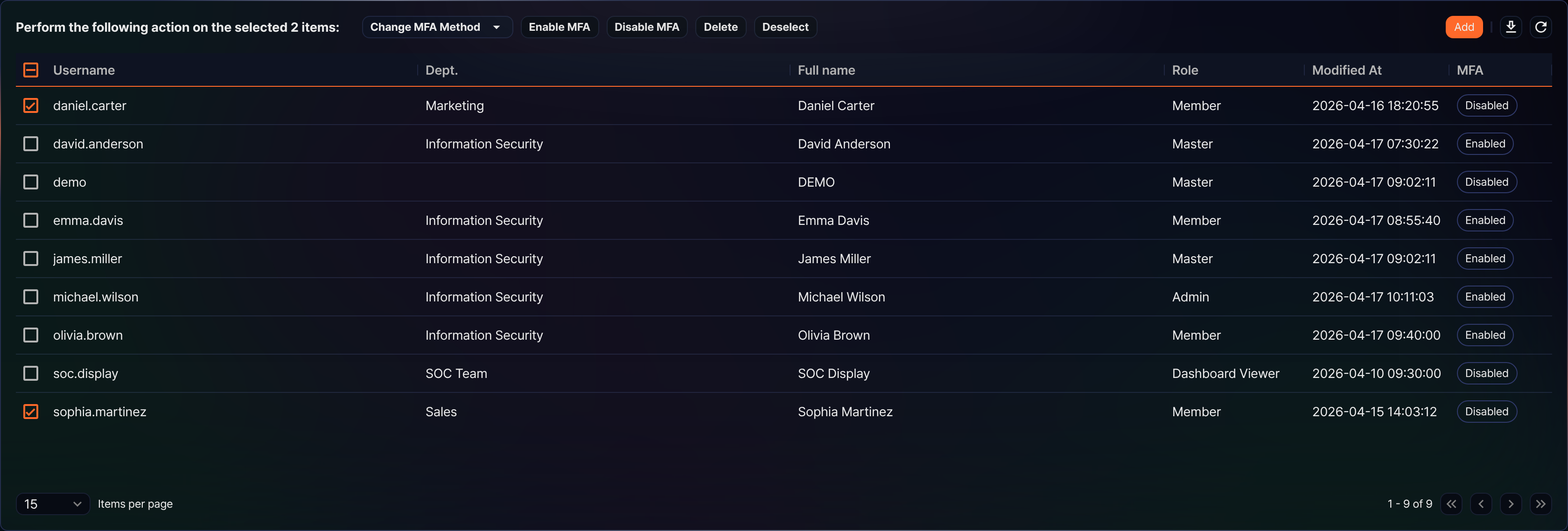Click the Disable MFA button
1568x531 pixels.
tap(646, 27)
